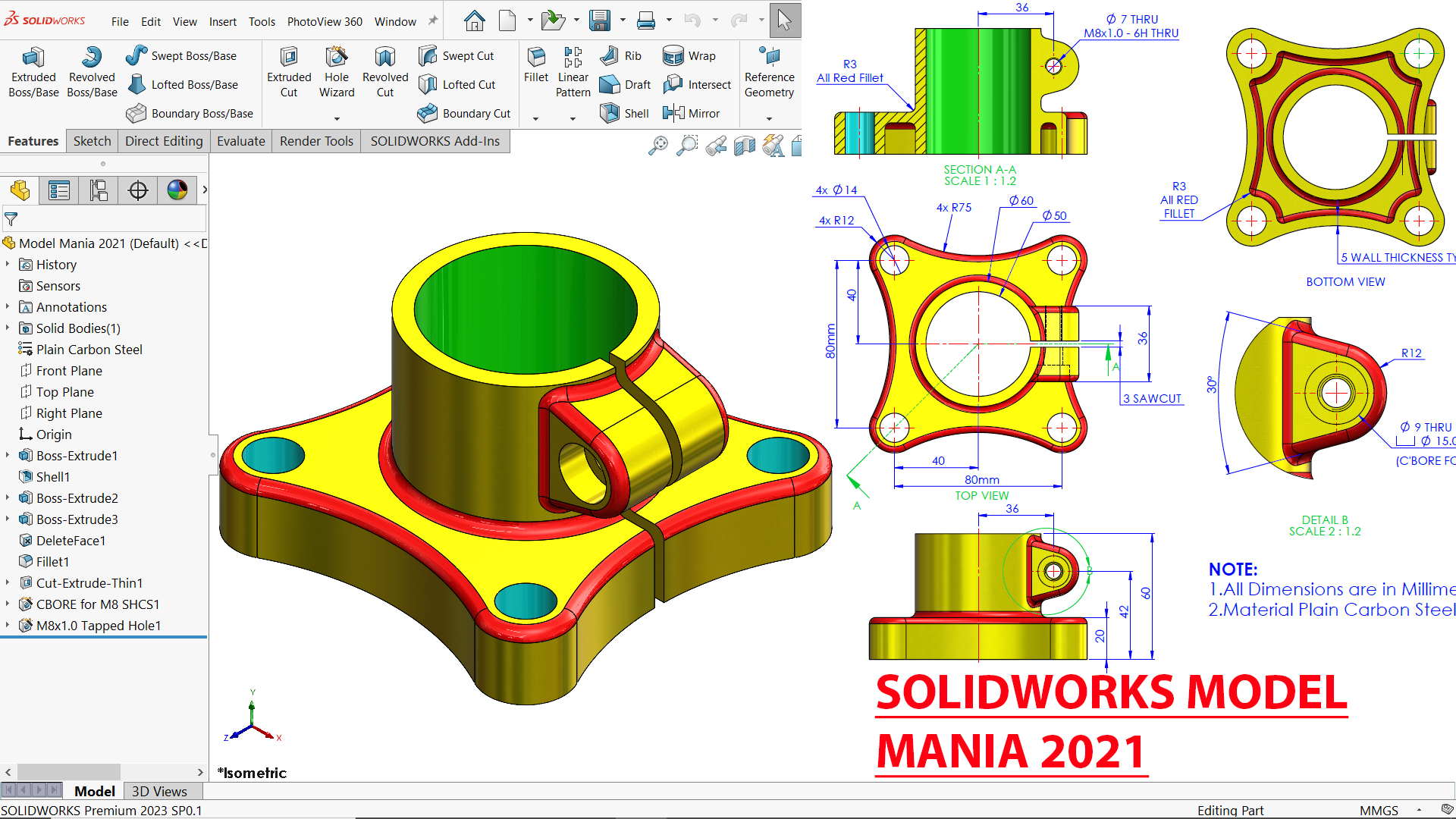The image size is (1456, 819).
Task: Expand the History tree node
Action: pos(8,264)
